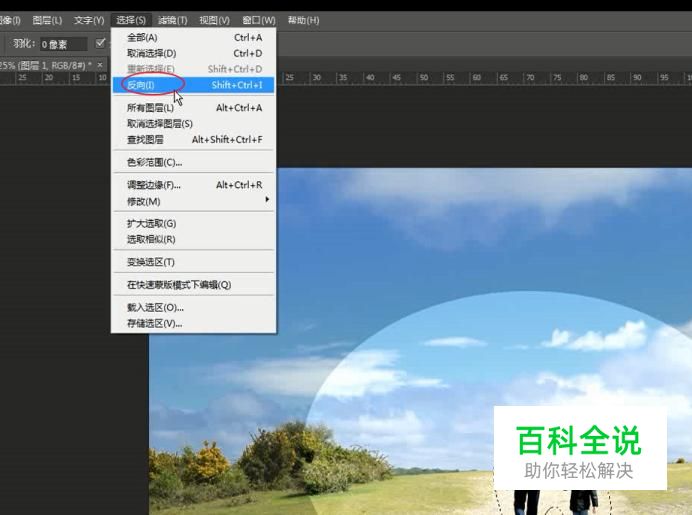This screenshot has width=692, height=515.
Task: Click 取消选择图层(S) menu entry
Action: click(160, 124)
